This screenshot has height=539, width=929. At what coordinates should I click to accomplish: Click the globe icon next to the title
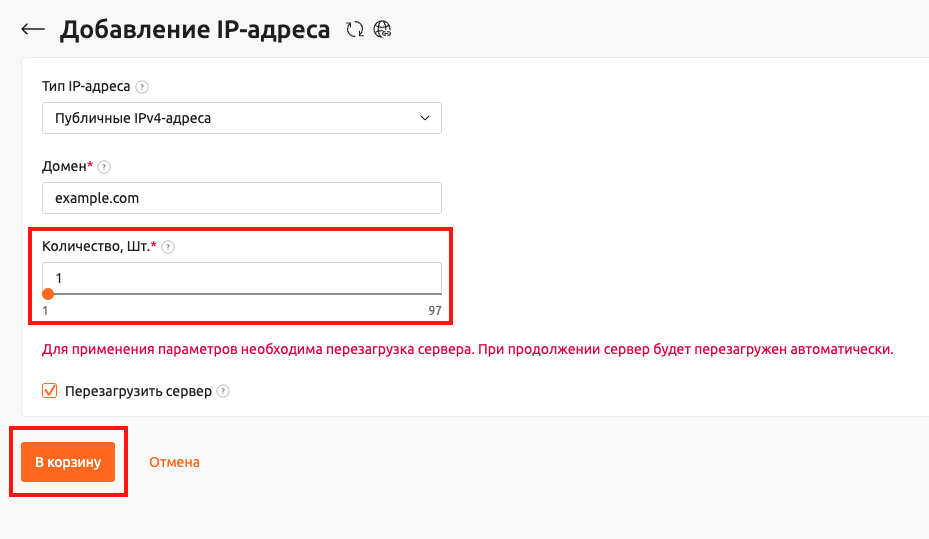click(382, 30)
